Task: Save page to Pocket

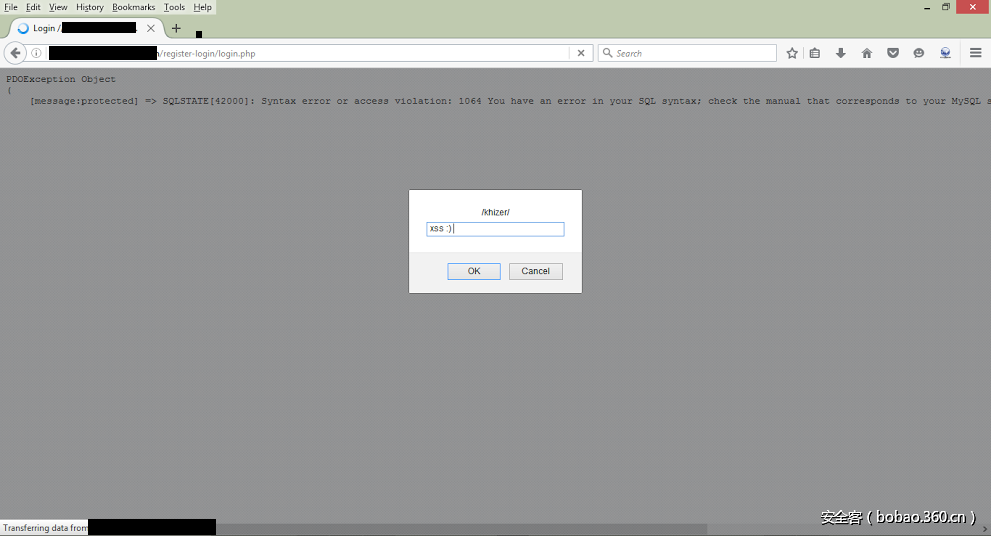Action: (x=892, y=53)
